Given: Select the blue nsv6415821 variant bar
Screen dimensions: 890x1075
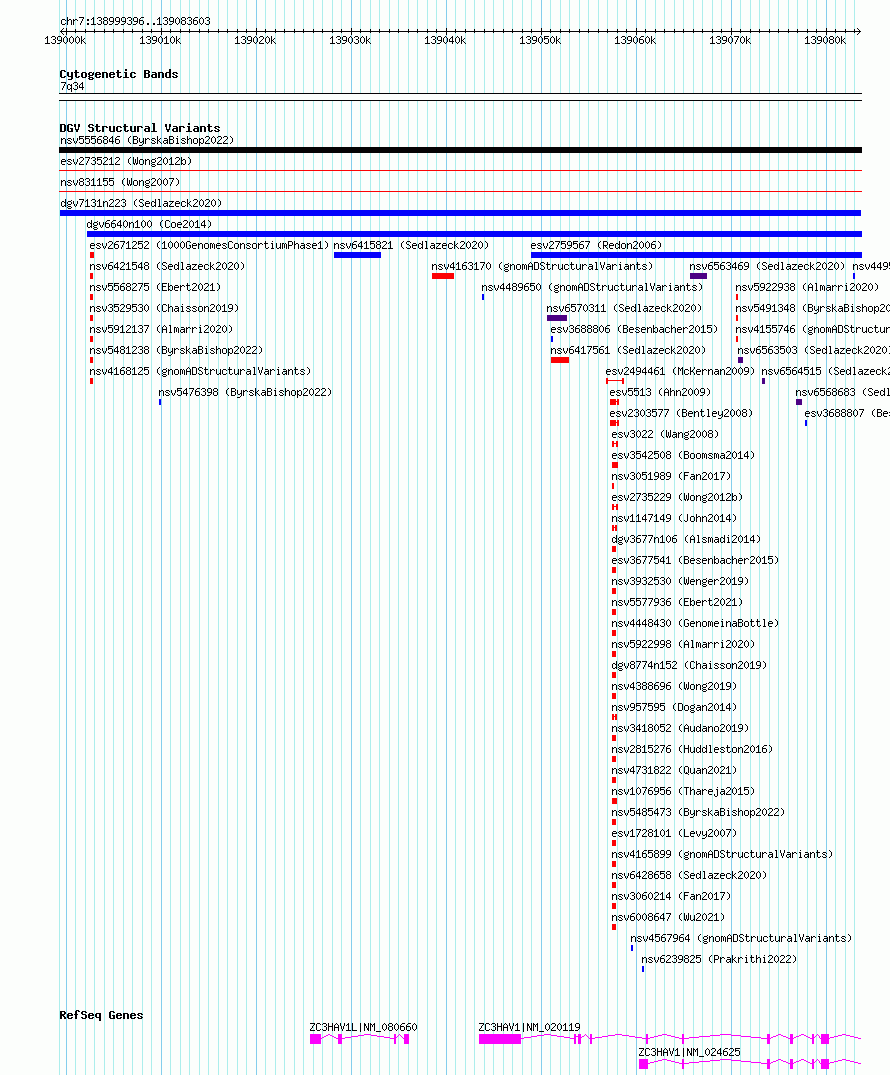Looking at the screenshot, I should 357,255.
